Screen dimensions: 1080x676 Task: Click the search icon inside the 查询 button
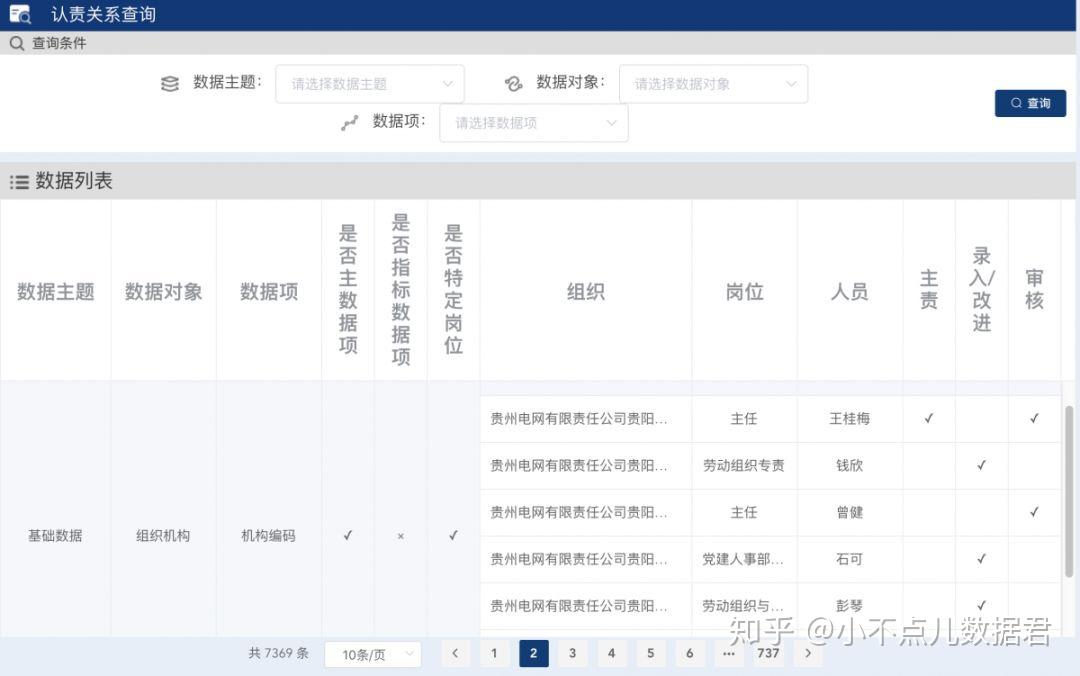click(1014, 103)
